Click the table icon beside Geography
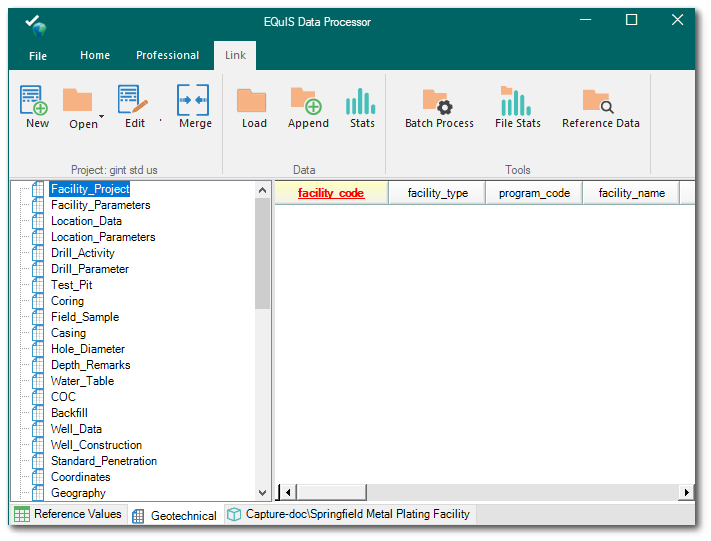 pyautogui.click(x=38, y=493)
